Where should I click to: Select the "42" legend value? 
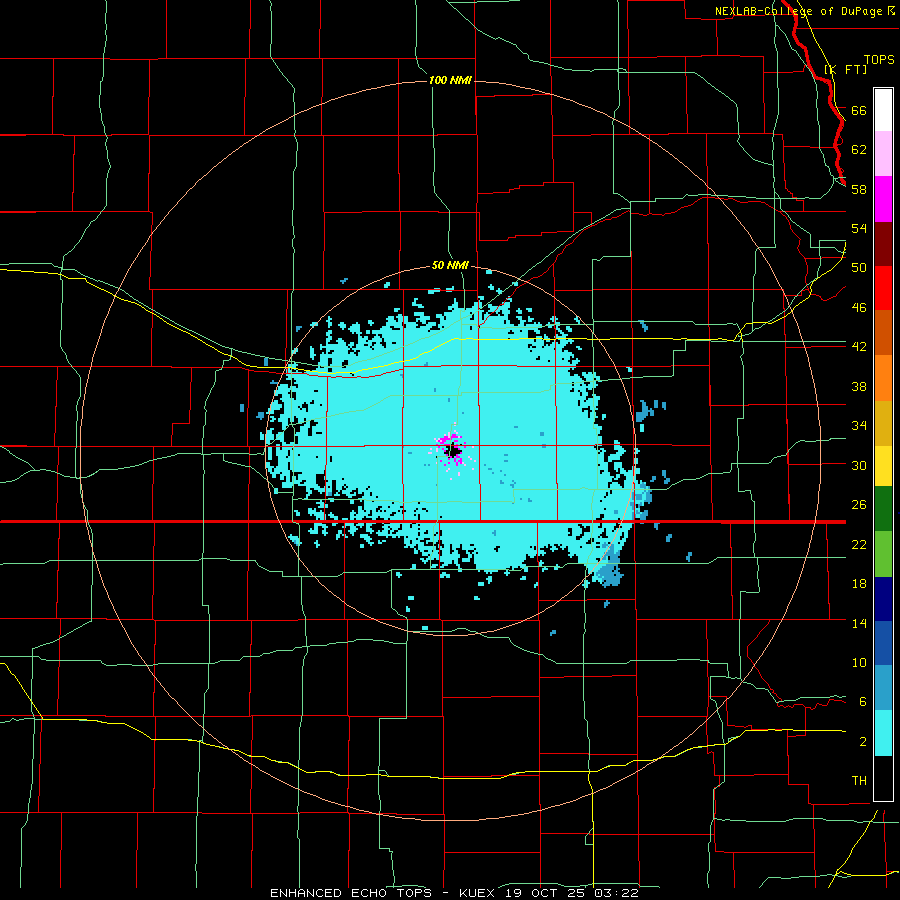[x=859, y=347]
